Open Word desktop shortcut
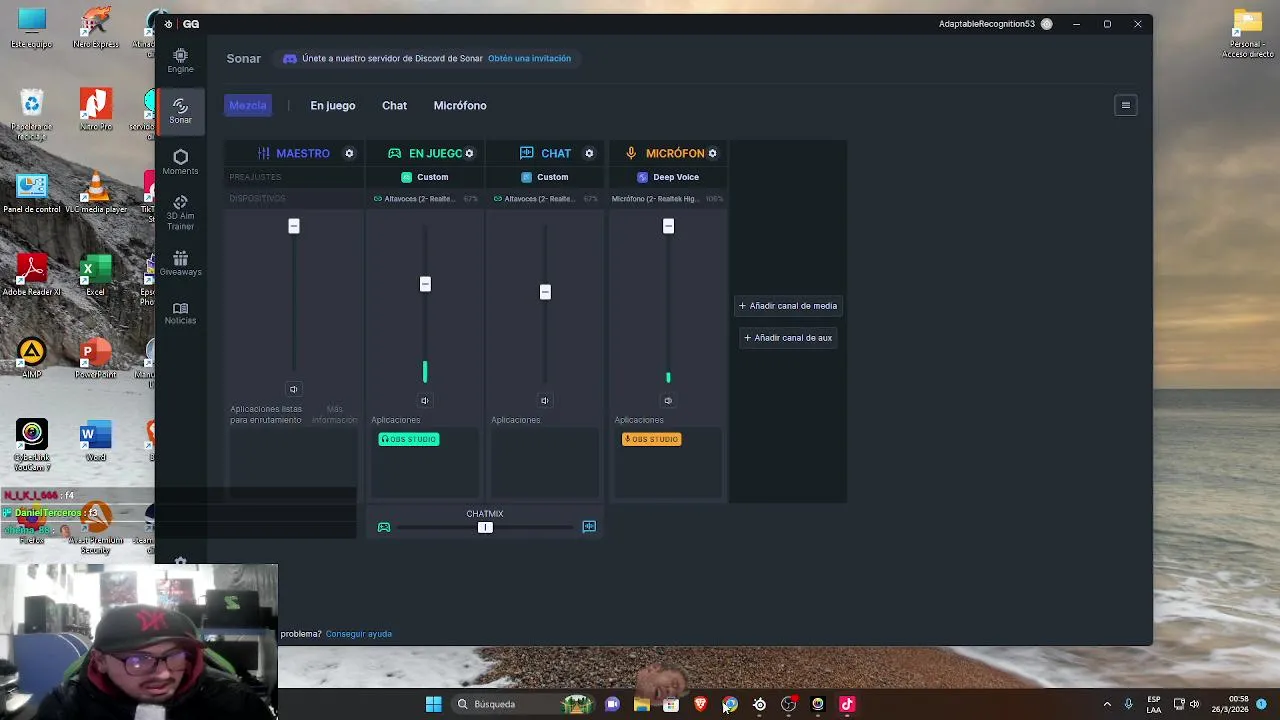 (95, 440)
